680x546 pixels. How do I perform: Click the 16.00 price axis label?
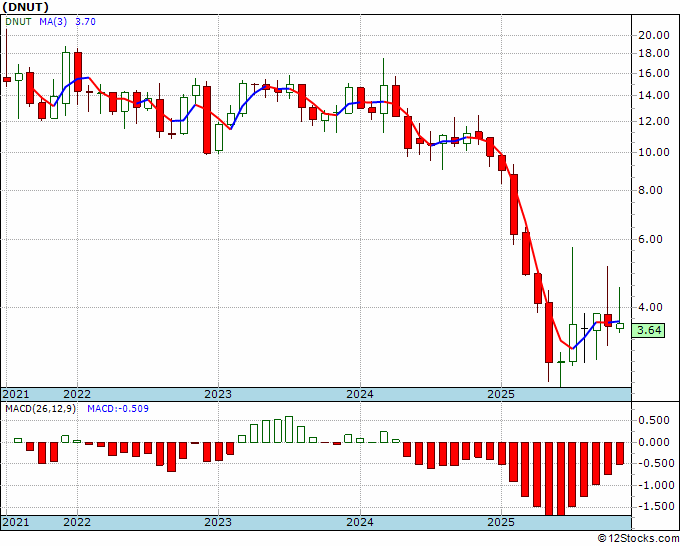(x=654, y=74)
